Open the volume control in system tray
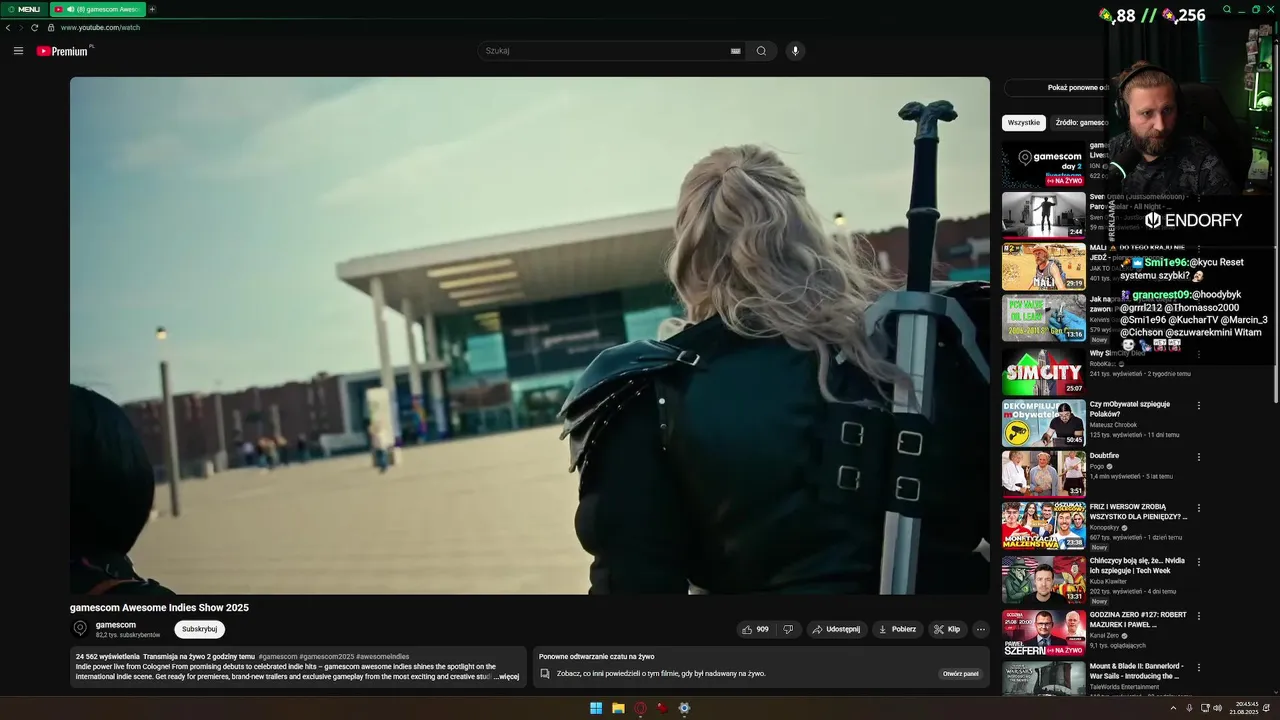The height and width of the screenshot is (720, 1280). tap(1217, 708)
